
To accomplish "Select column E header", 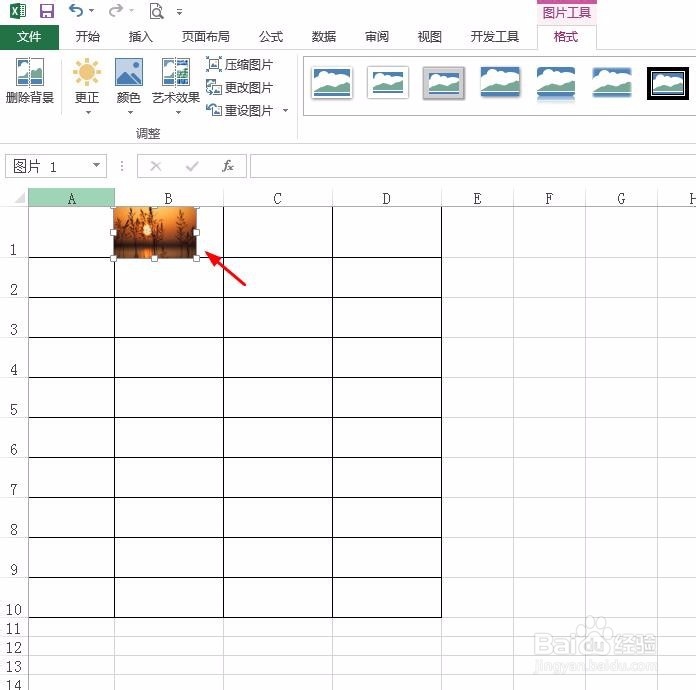I will click(x=478, y=198).
